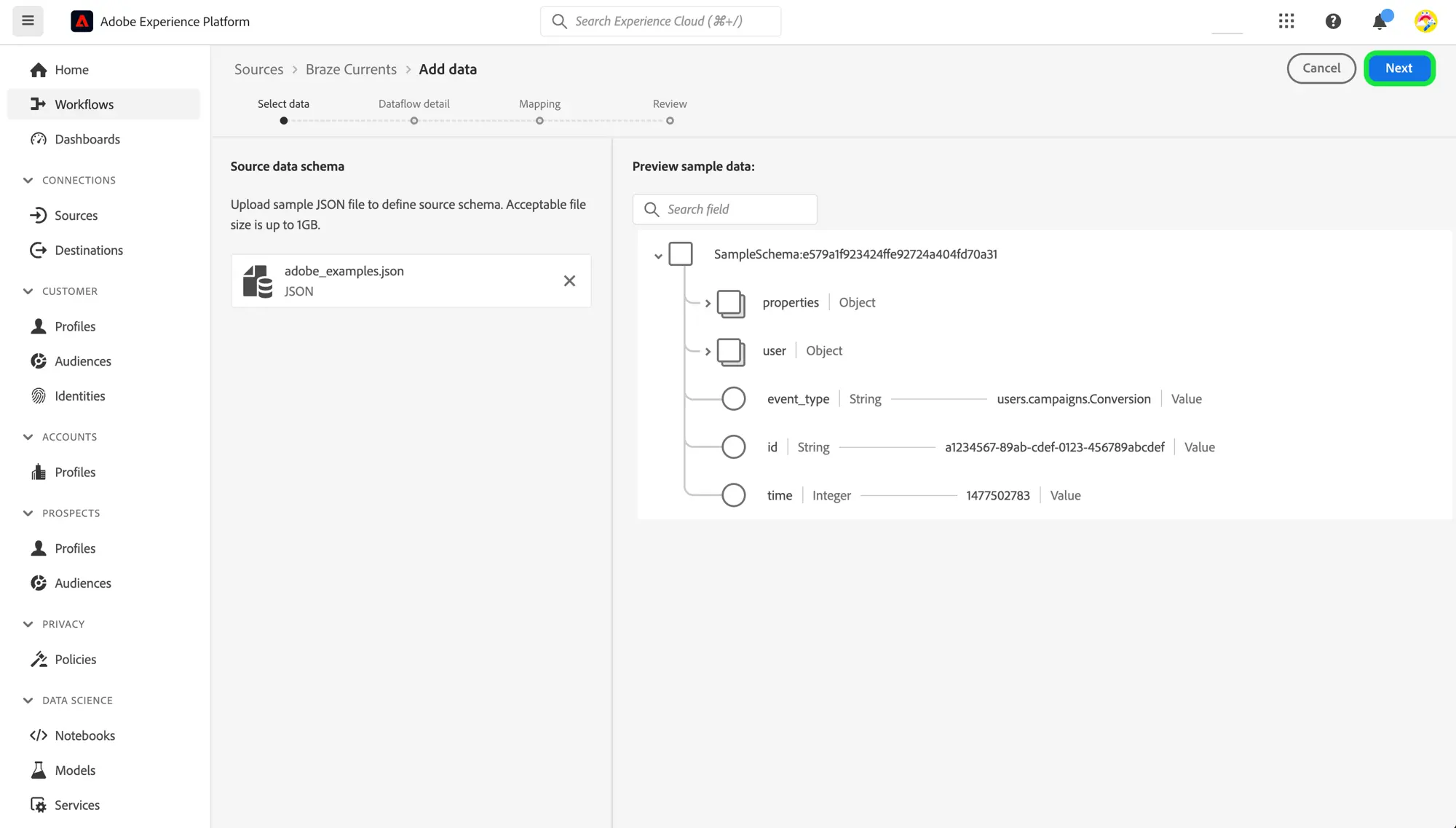This screenshot has height=828, width=1456.
Task: Open the hamburger menu top left
Action: (28, 20)
